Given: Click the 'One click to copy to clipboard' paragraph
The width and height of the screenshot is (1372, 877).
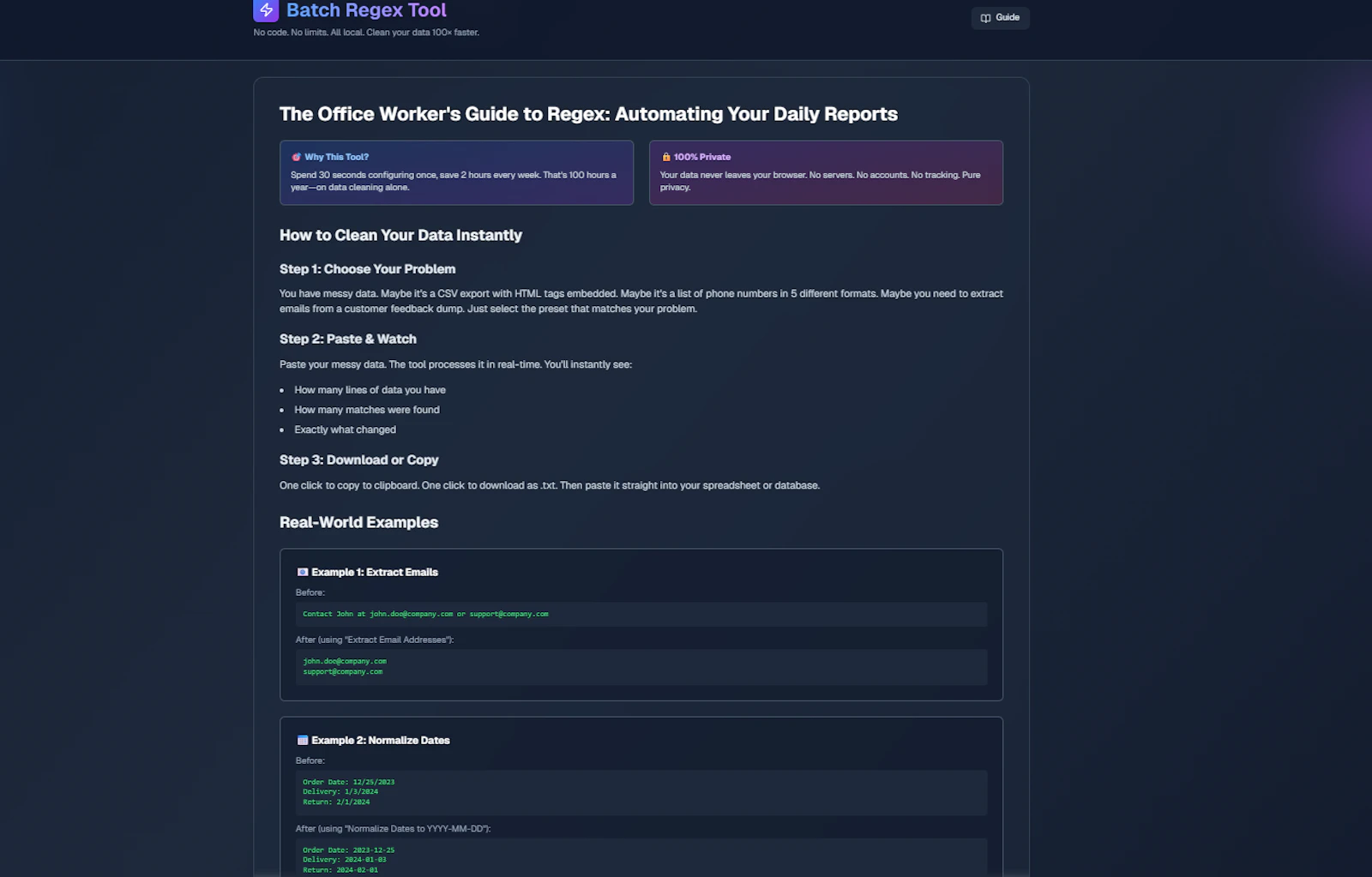Looking at the screenshot, I should 550,485.
